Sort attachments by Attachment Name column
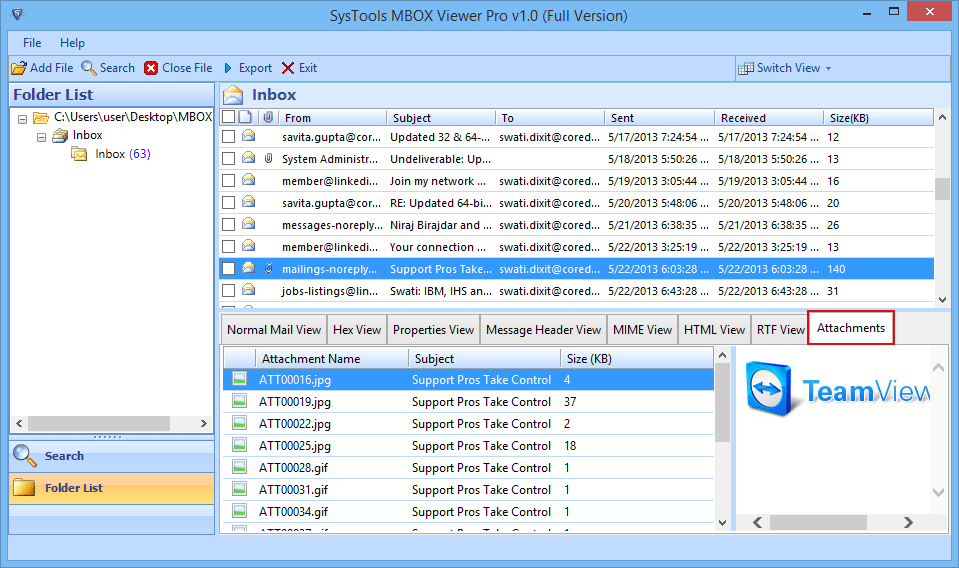959x568 pixels. (331, 358)
